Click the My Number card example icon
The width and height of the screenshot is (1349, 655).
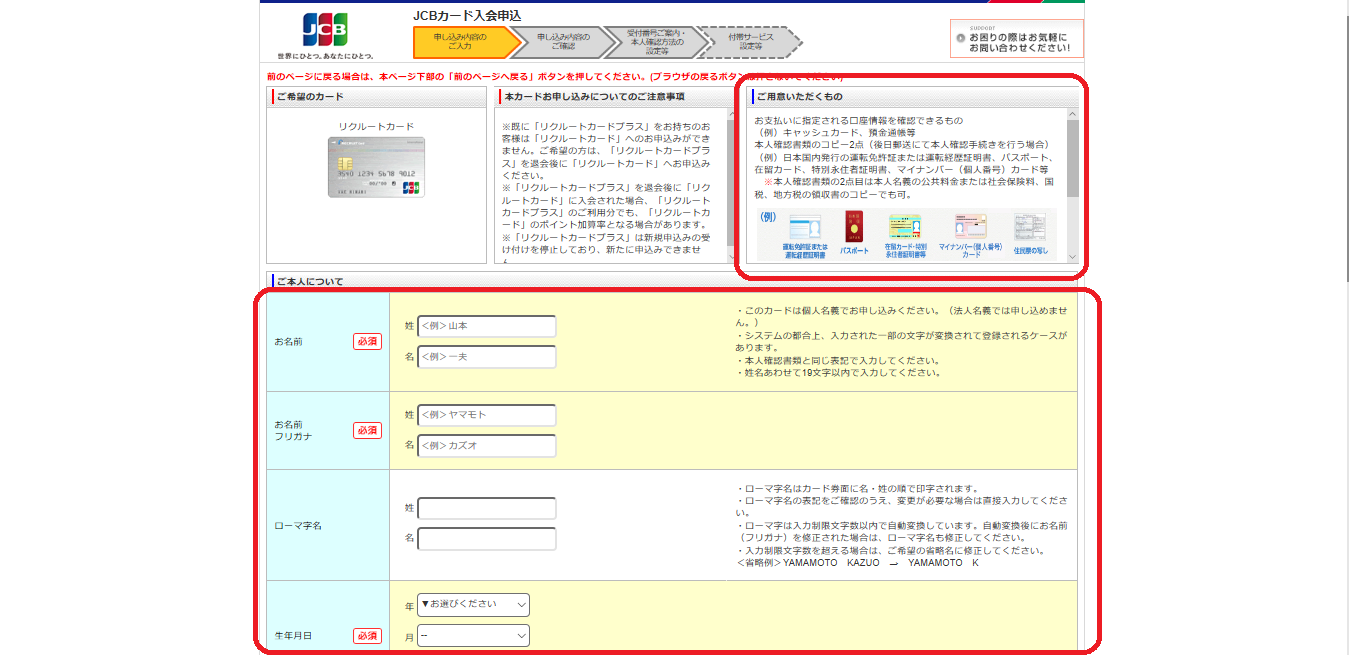969,225
